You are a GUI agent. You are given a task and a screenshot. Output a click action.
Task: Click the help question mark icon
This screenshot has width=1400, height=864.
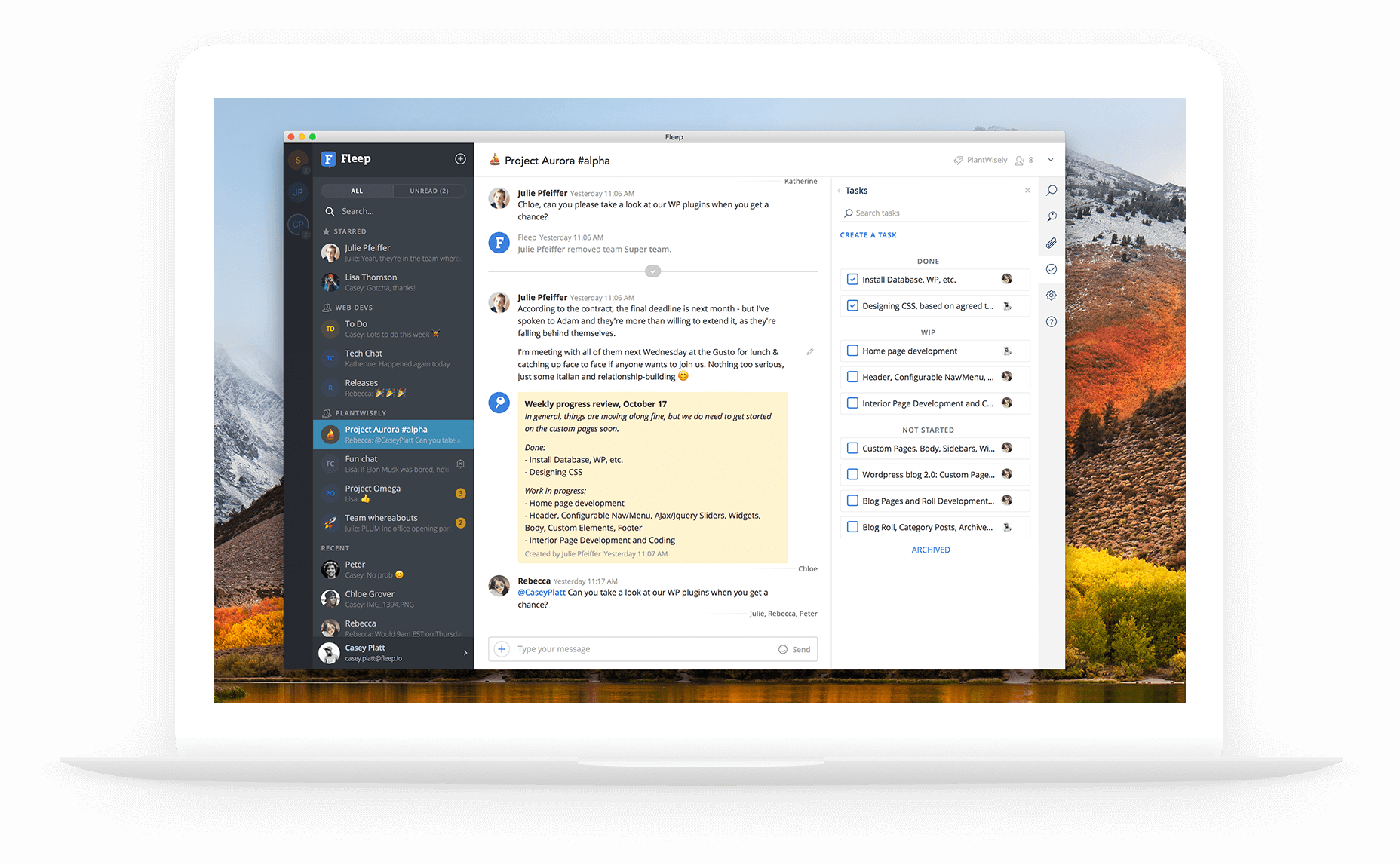click(1051, 322)
